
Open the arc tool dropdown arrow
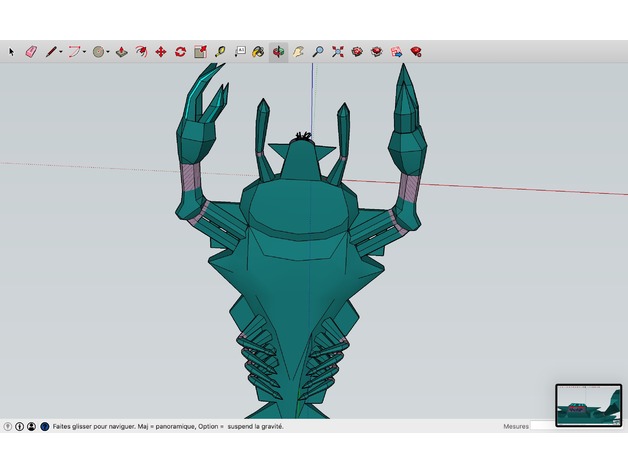point(84,52)
